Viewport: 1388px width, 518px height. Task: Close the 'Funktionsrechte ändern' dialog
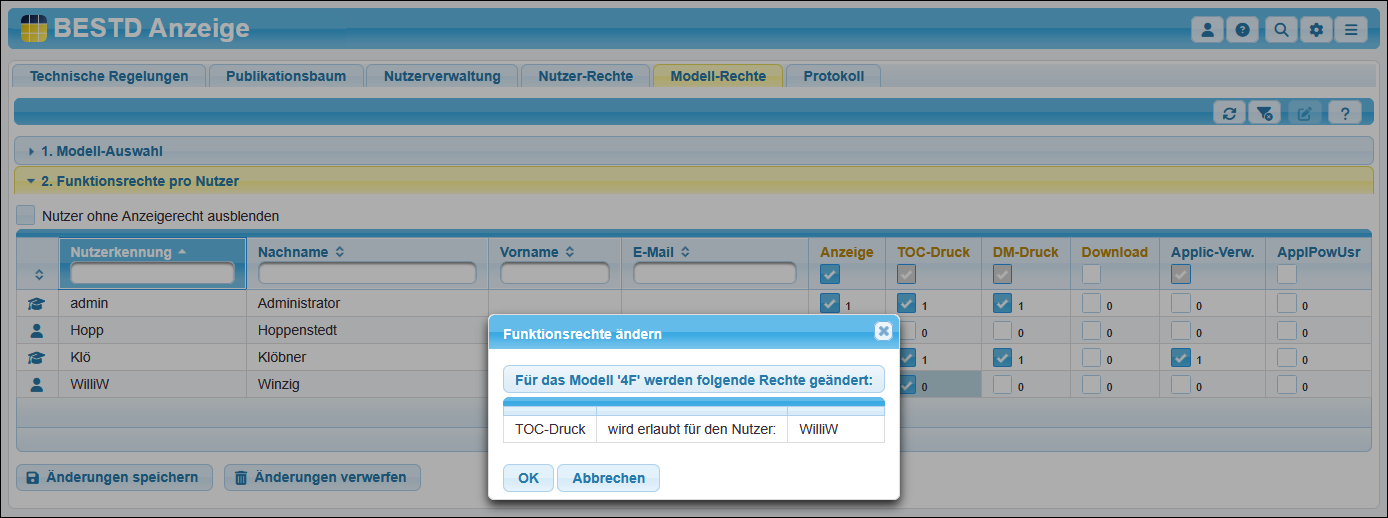[882, 331]
